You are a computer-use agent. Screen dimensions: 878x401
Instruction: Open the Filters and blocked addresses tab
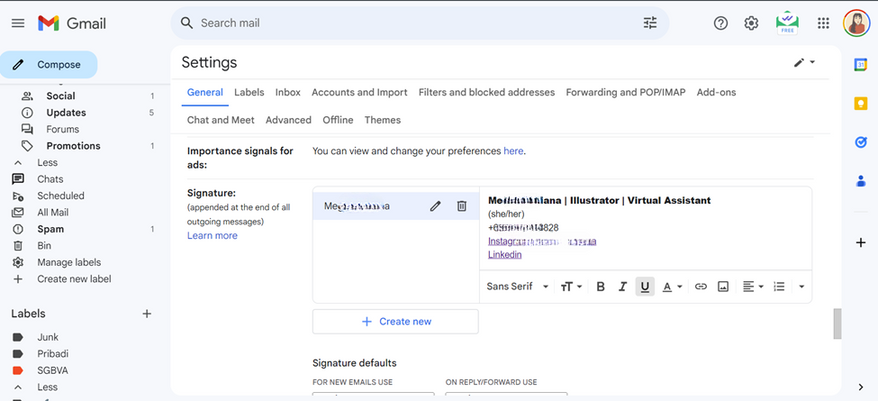tap(486, 92)
